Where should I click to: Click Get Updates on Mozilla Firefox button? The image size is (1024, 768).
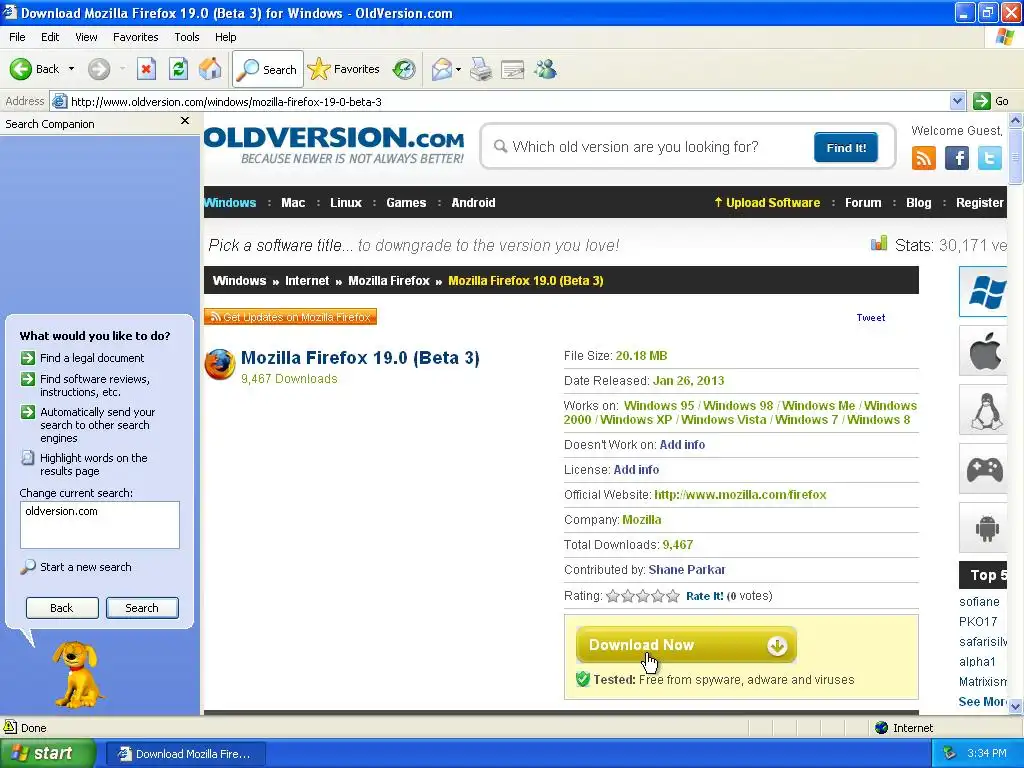(291, 317)
